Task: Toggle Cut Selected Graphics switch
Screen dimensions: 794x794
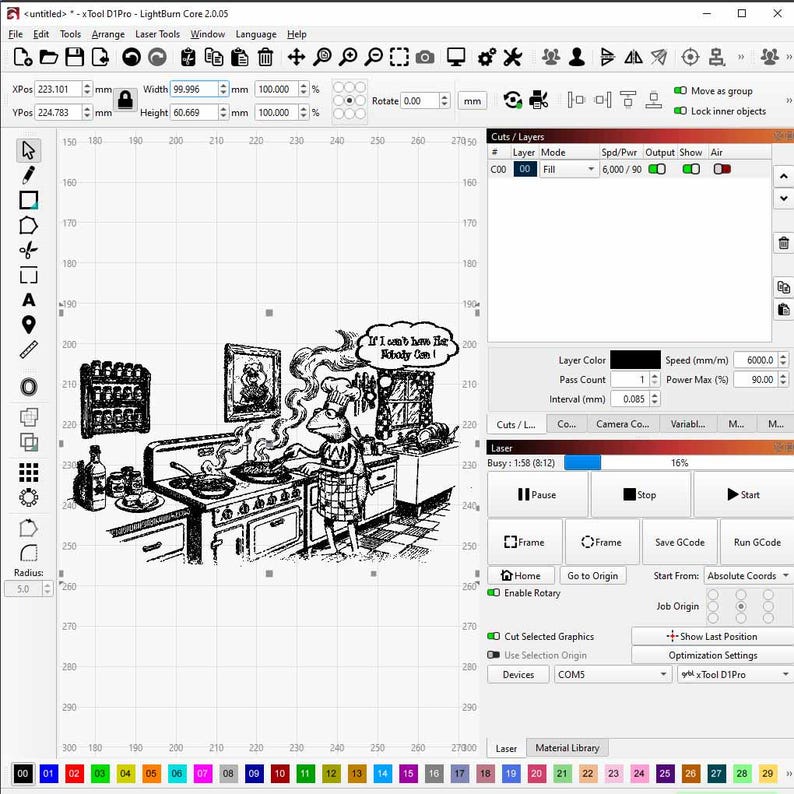Action: coord(493,636)
